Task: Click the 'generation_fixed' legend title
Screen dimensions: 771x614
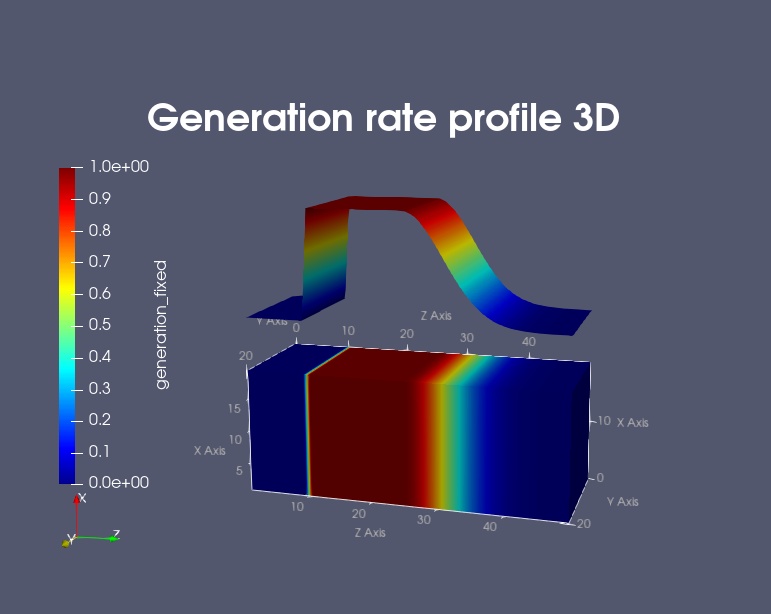Action: click(x=161, y=325)
